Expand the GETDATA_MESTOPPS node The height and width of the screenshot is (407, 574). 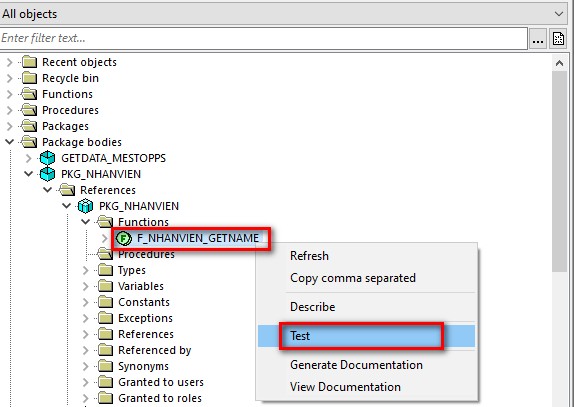click(x=29, y=158)
